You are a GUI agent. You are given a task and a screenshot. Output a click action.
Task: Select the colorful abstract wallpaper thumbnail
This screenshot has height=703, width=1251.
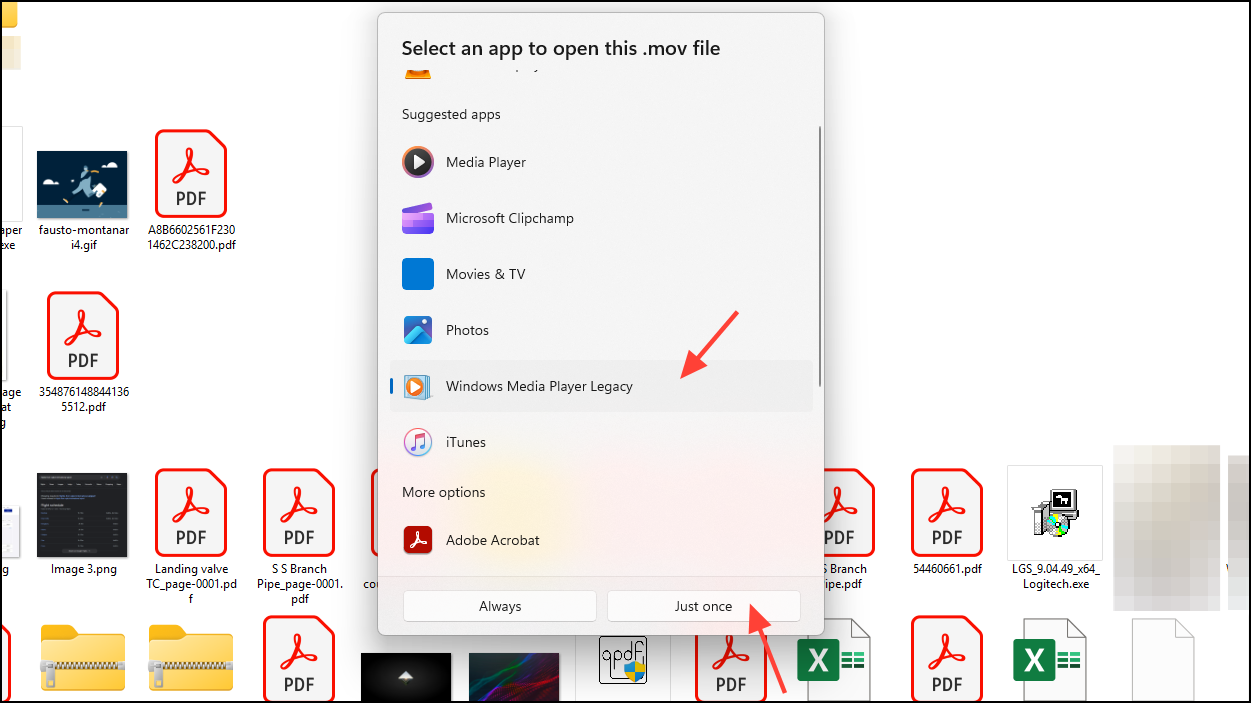514,678
